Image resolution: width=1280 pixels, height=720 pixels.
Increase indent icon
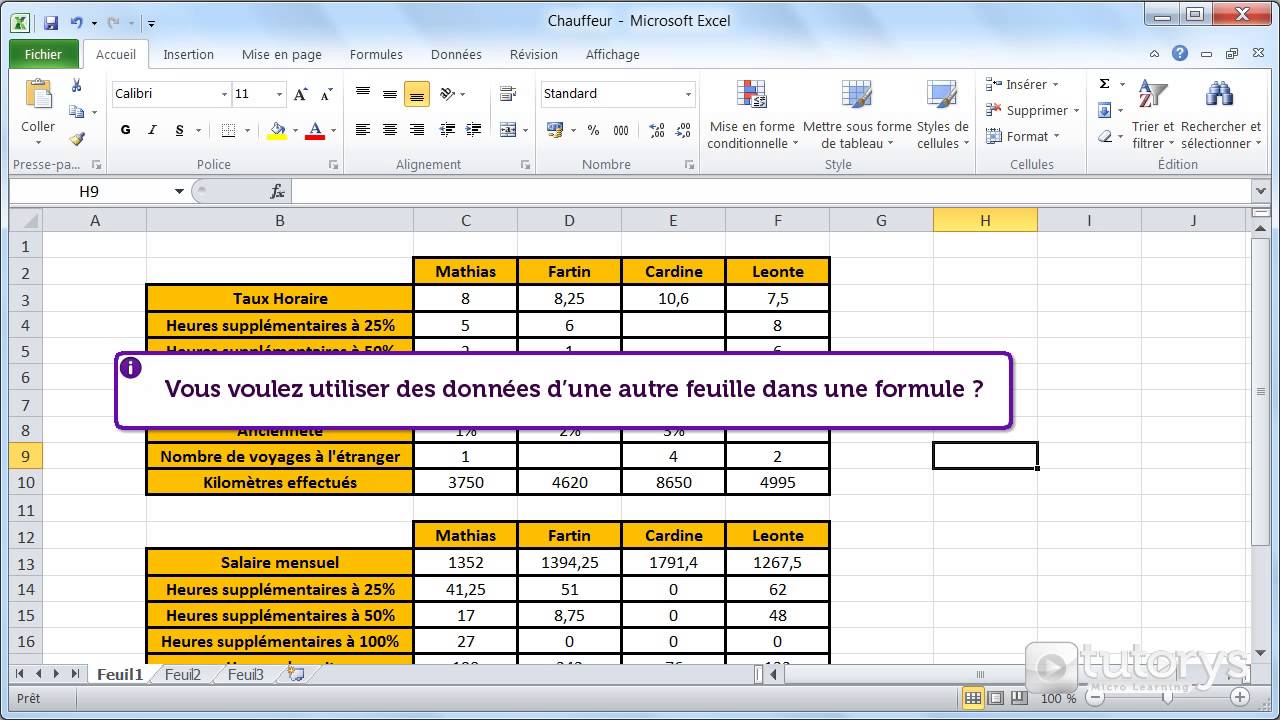pos(473,130)
